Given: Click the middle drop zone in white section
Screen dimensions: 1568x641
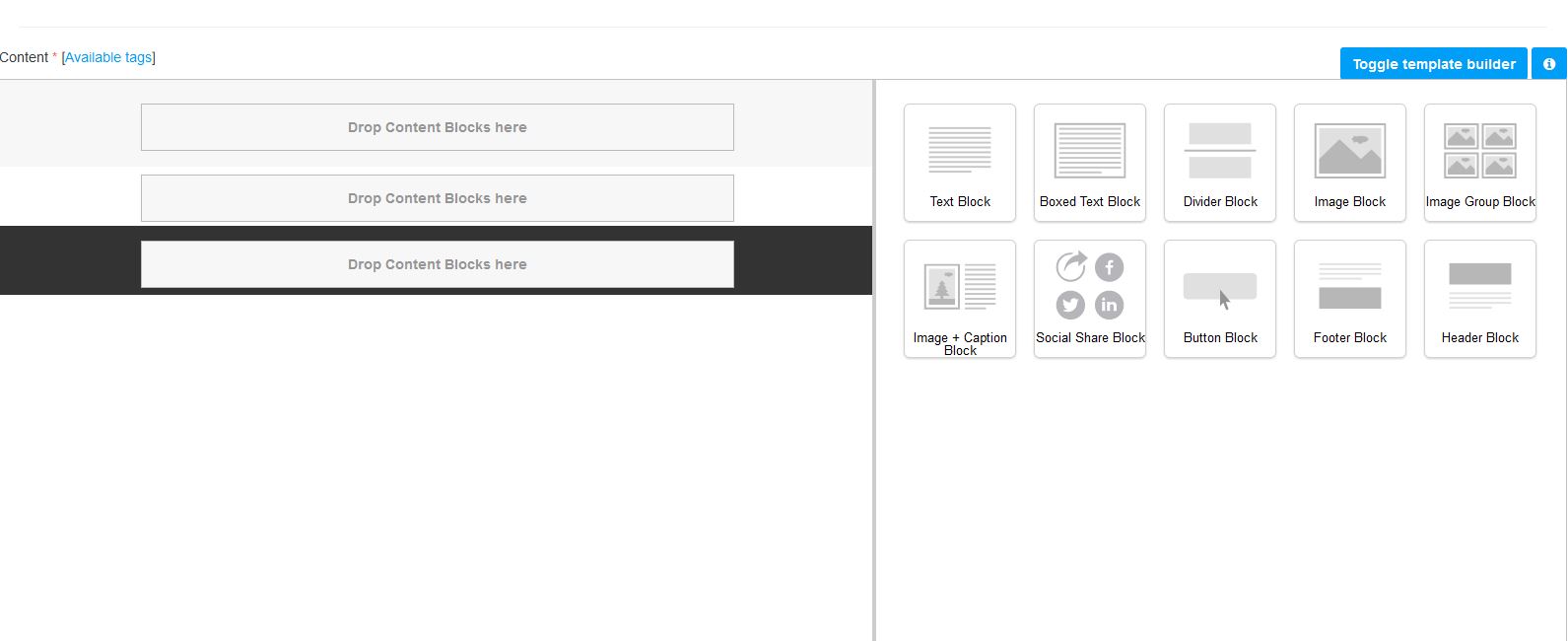Looking at the screenshot, I should 437,198.
